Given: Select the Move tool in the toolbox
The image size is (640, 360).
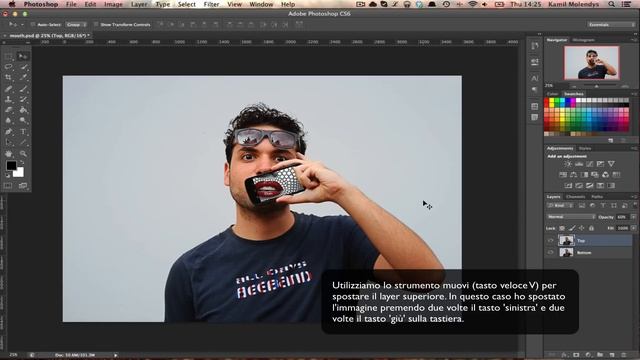Looking at the screenshot, I should pos(23,56).
